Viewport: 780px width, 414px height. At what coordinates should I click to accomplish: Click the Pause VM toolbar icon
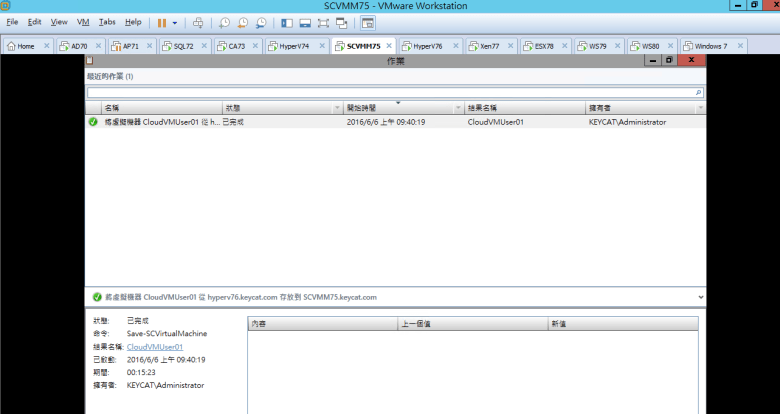161,22
